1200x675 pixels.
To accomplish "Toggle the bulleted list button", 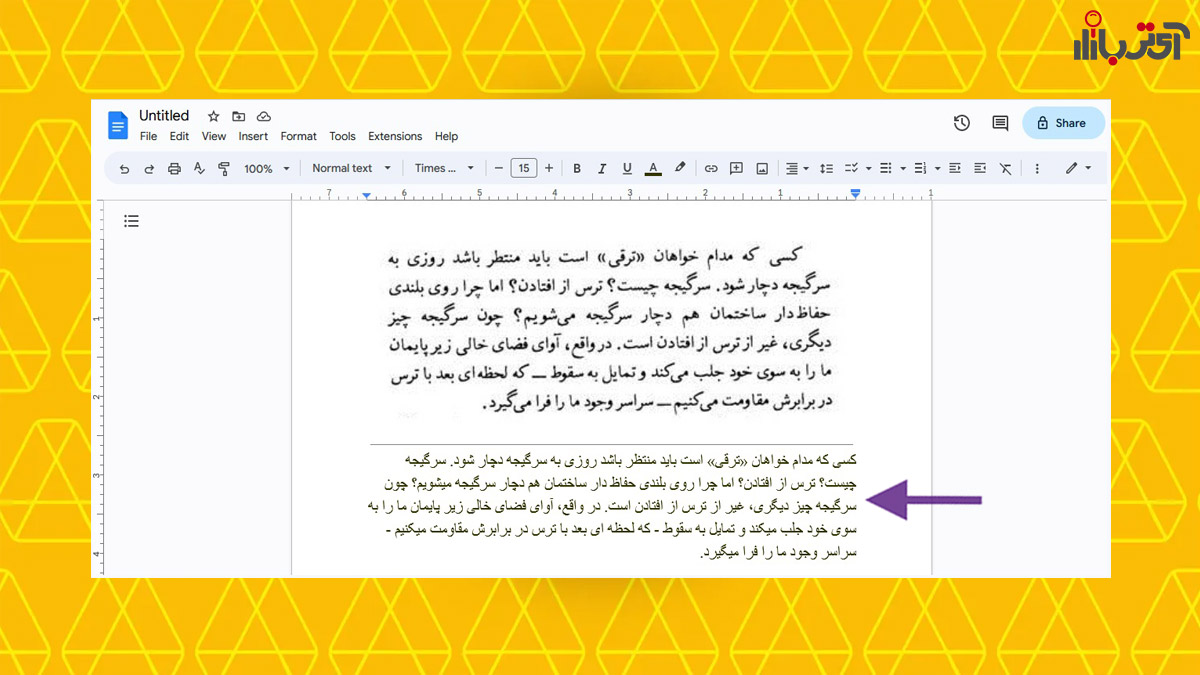I will point(885,168).
